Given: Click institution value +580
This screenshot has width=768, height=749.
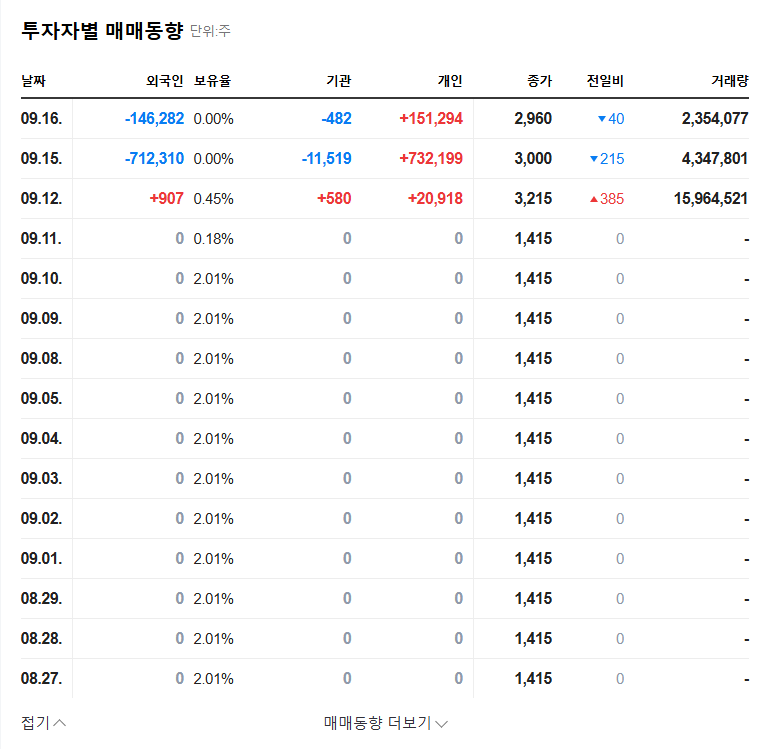Looking at the screenshot, I should [334, 198].
